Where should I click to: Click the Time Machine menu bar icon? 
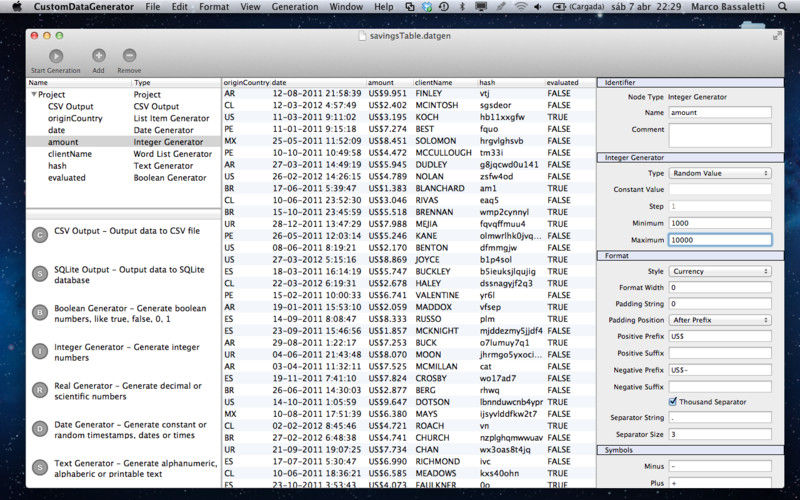[444, 7]
